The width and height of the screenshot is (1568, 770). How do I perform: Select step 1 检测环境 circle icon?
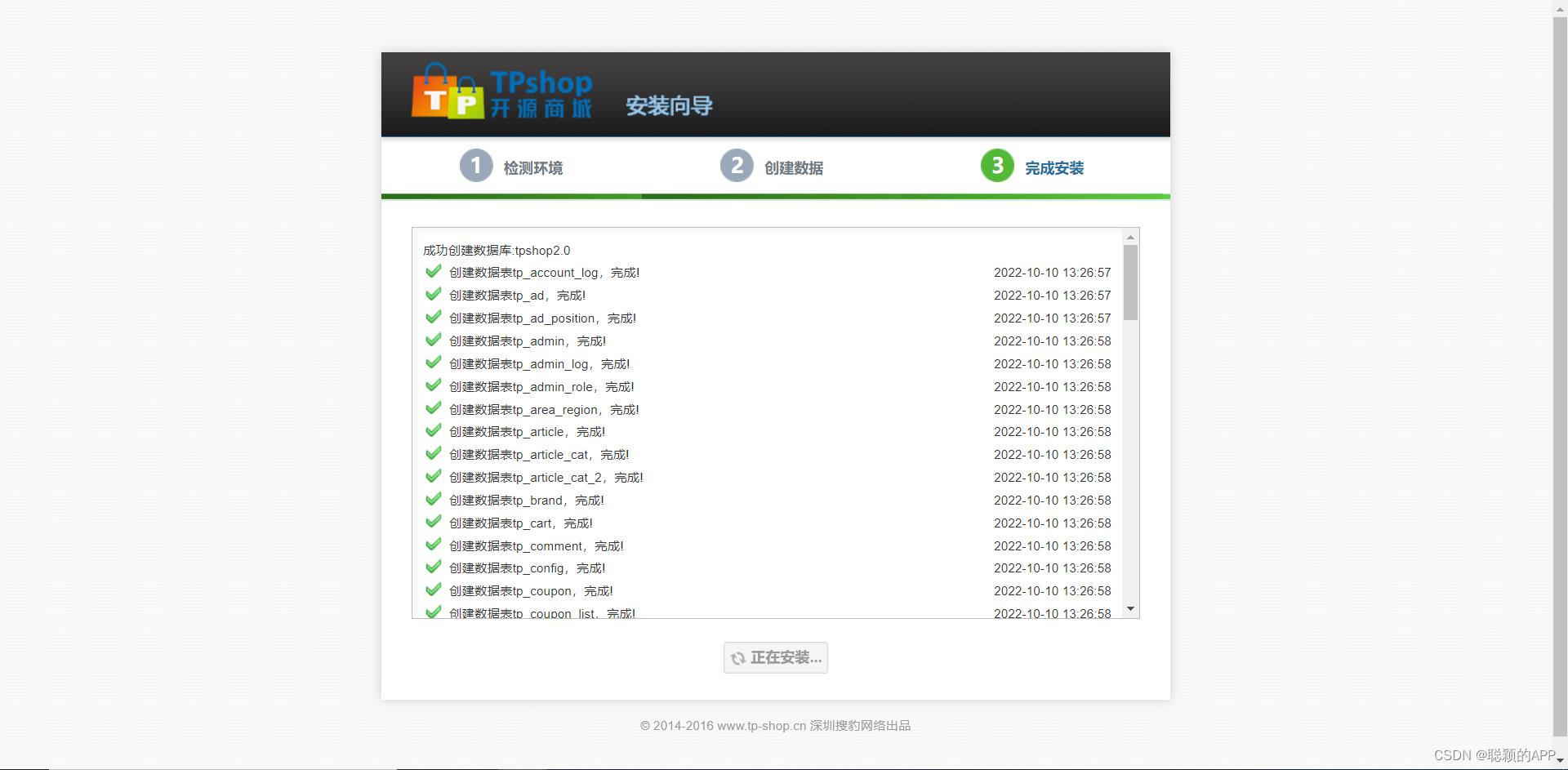(x=476, y=165)
